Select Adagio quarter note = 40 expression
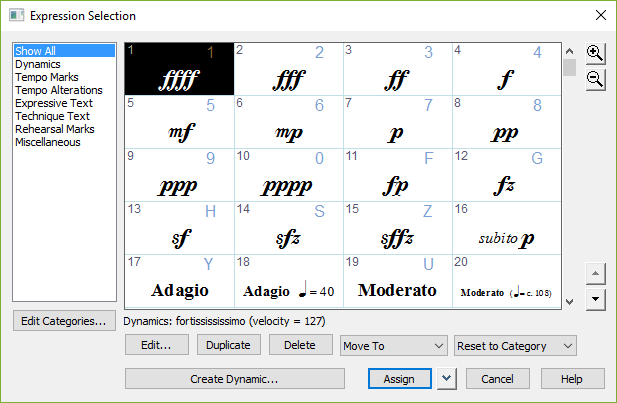617x403 pixels. [x=288, y=281]
